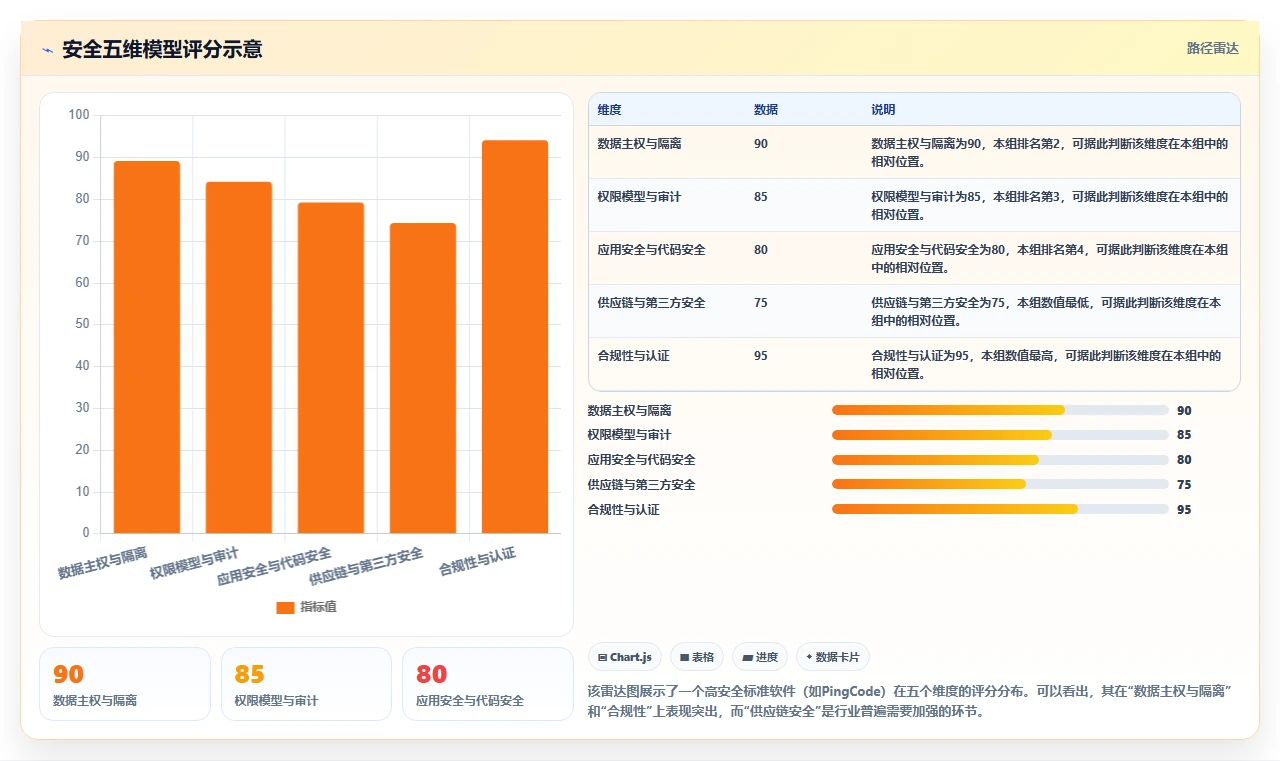Click the x-axis label 数据主权与隔离

point(102,563)
